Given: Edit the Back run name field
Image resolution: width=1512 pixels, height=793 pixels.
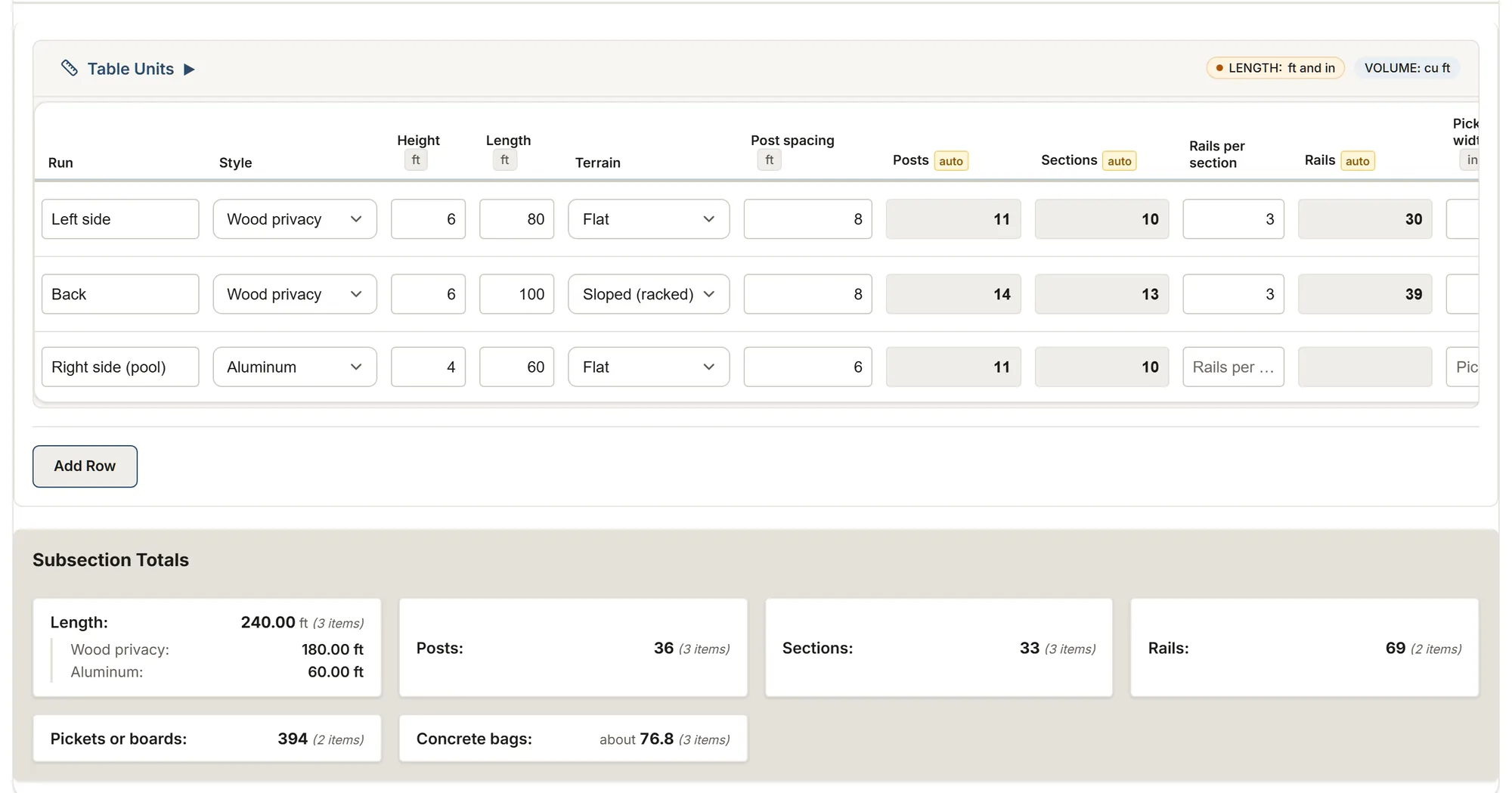Looking at the screenshot, I should [120, 294].
